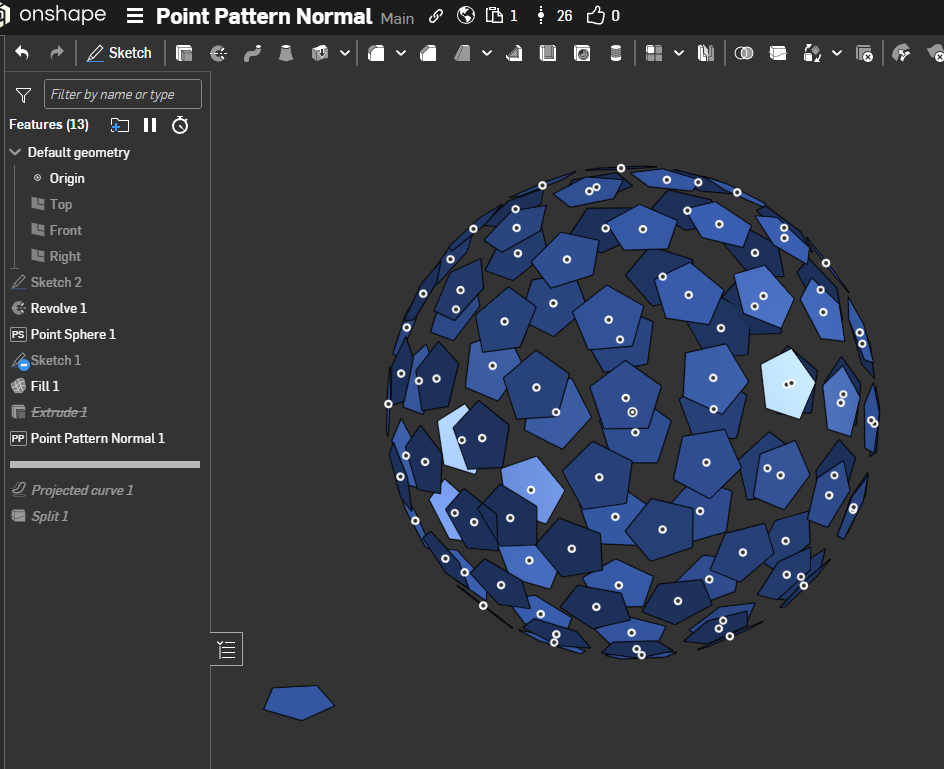Click the Sketch button
This screenshot has height=769, width=944.
(x=119, y=53)
